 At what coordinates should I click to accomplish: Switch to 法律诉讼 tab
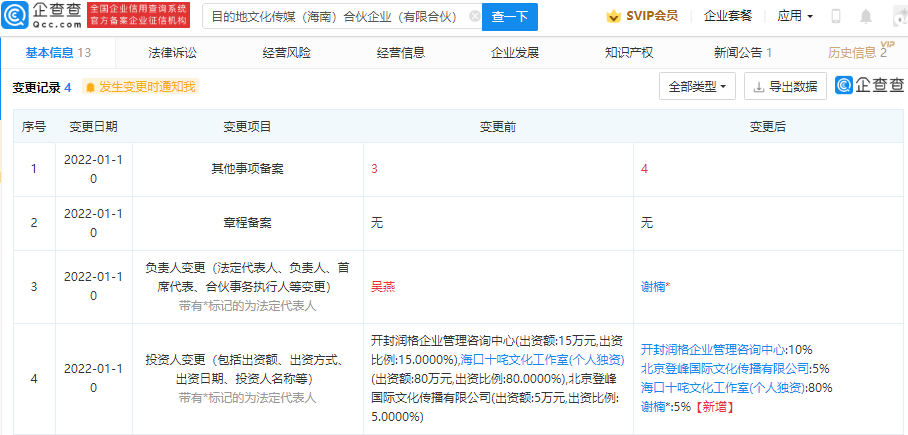point(173,53)
